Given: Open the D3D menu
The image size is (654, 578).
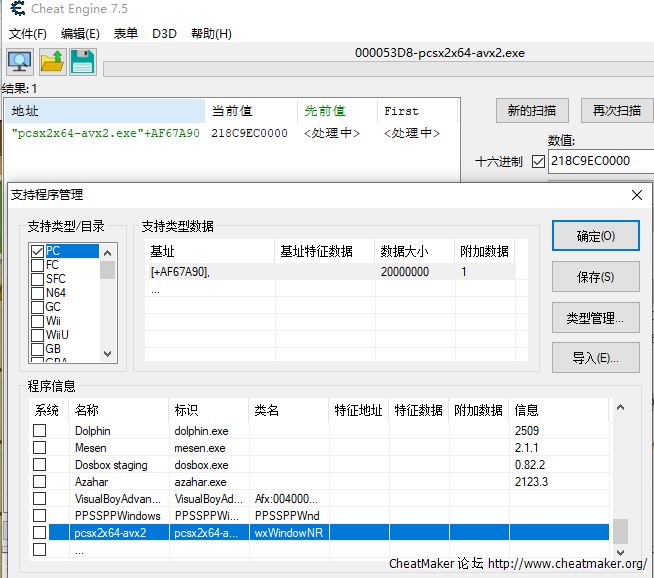Looking at the screenshot, I should (164, 33).
